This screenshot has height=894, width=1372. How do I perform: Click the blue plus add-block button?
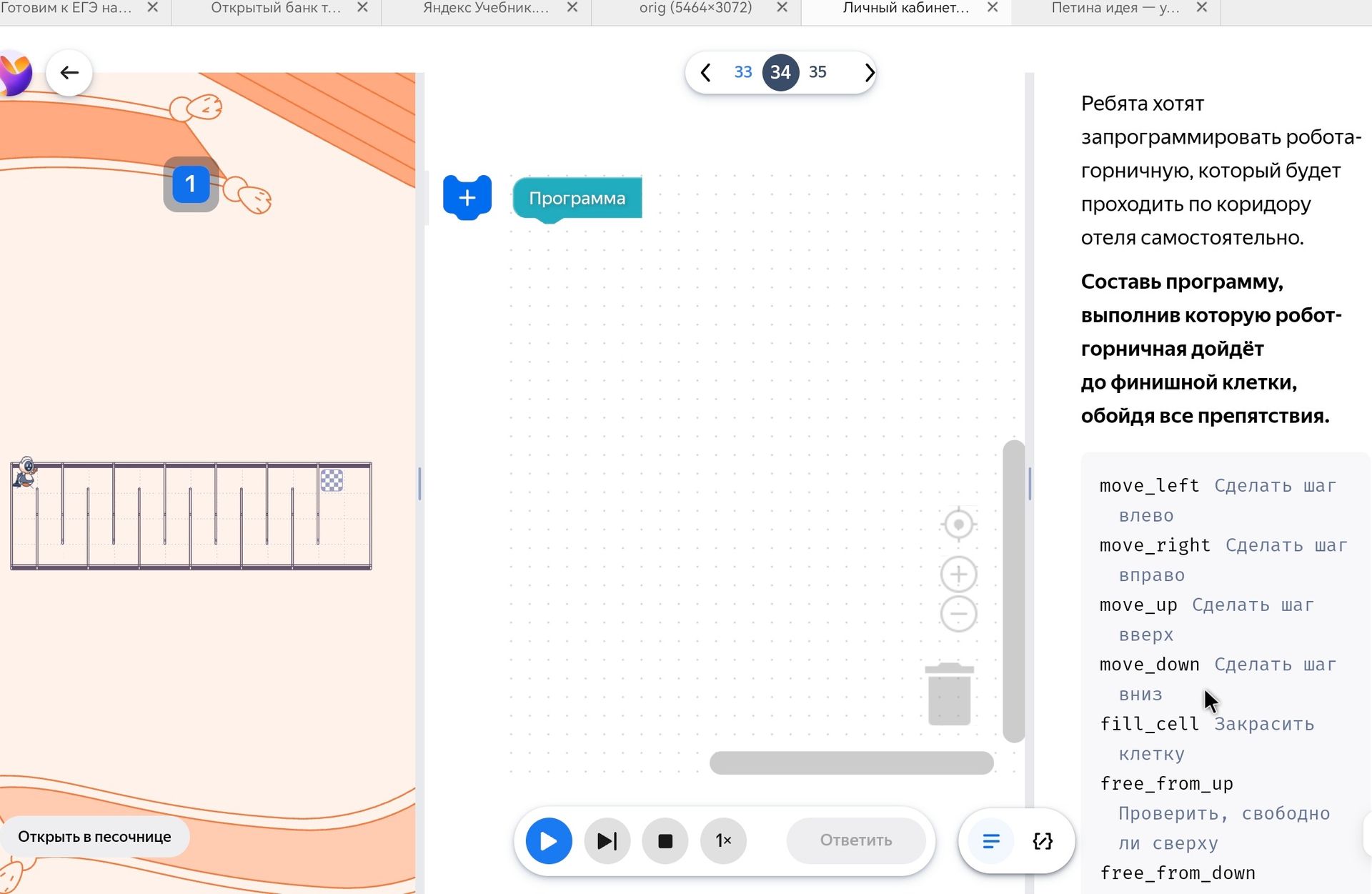467,197
